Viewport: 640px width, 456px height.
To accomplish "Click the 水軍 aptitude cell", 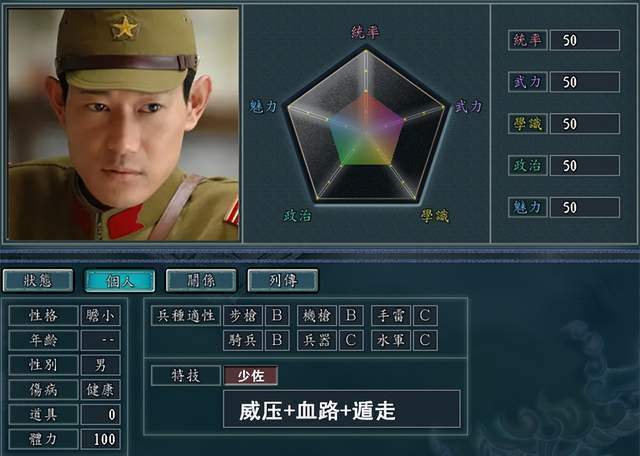I will [x=391, y=340].
